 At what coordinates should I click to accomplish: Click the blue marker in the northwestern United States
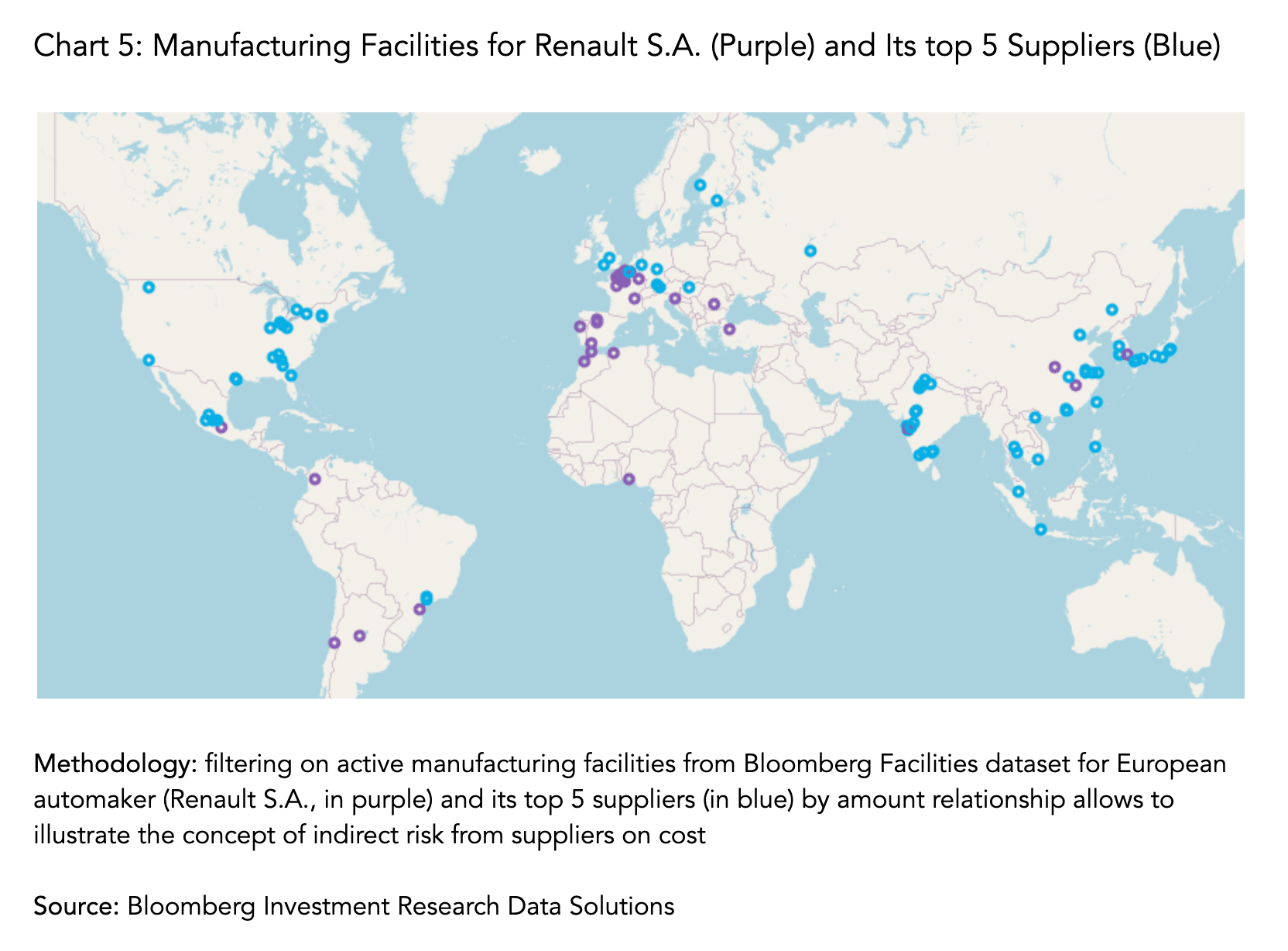tap(149, 287)
